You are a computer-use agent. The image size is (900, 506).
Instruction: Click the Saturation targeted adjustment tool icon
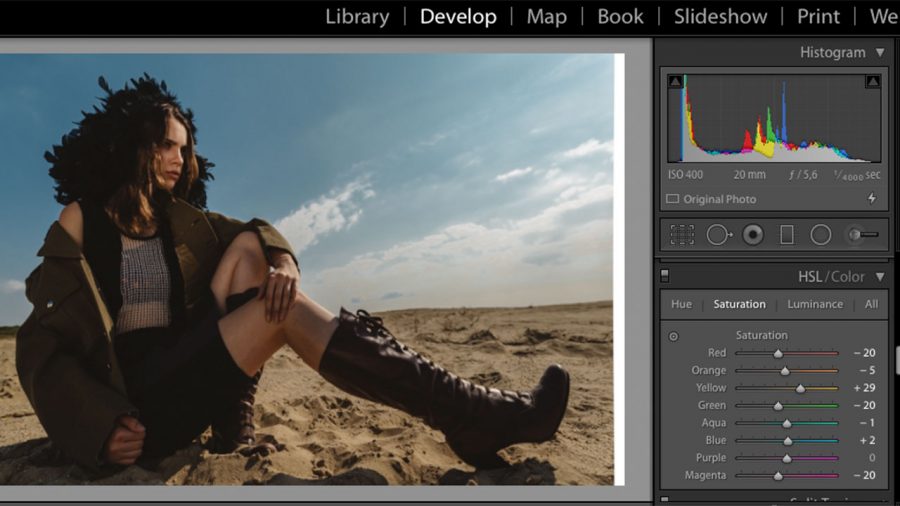pyautogui.click(x=673, y=336)
